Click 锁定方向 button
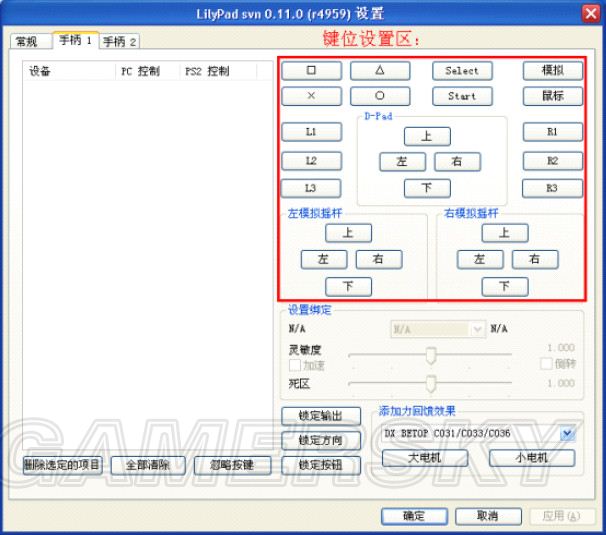 tap(321, 440)
